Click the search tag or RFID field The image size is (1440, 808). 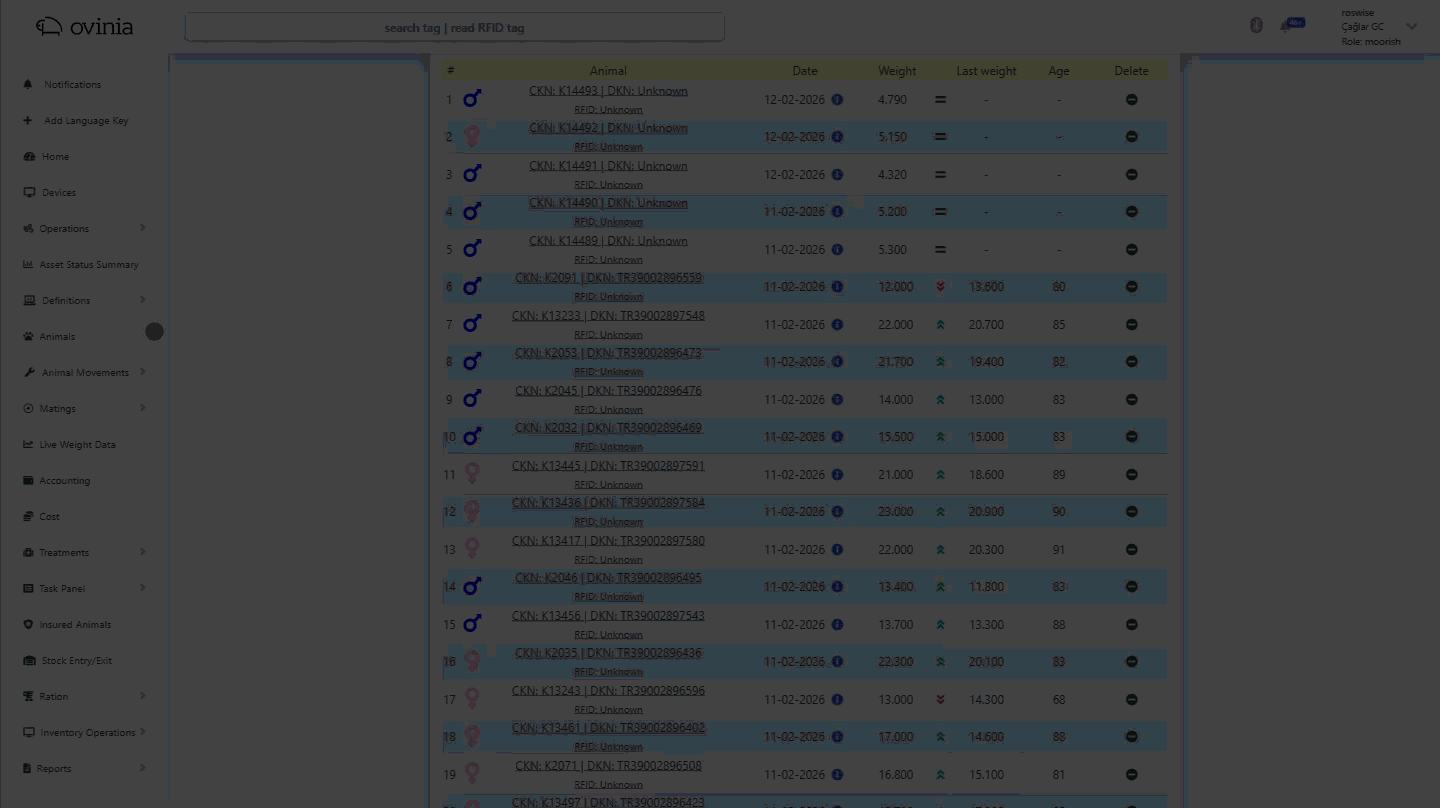tap(454, 28)
